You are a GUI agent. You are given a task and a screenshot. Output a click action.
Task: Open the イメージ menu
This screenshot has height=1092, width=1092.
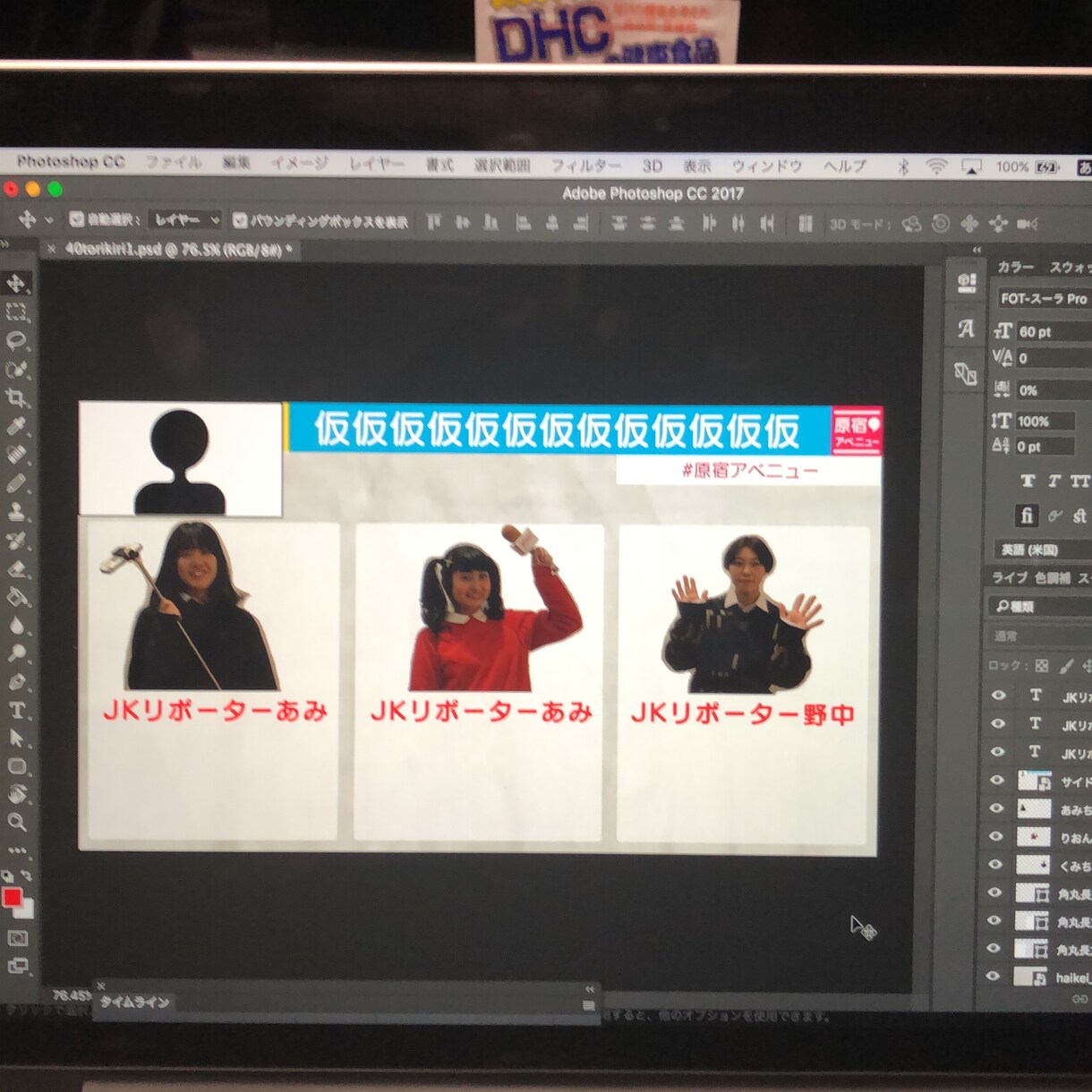(299, 163)
